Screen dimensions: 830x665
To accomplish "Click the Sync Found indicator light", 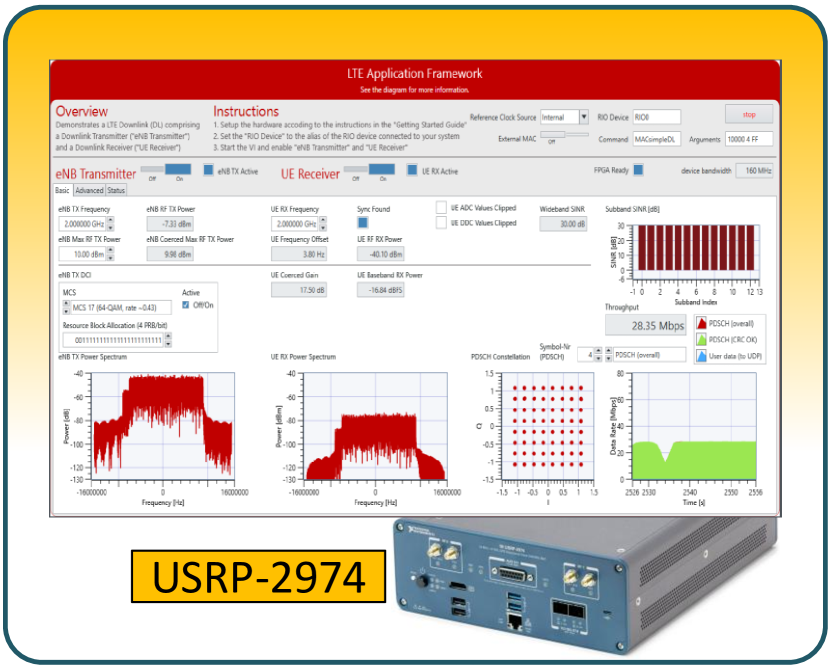I will (x=363, y=223).
